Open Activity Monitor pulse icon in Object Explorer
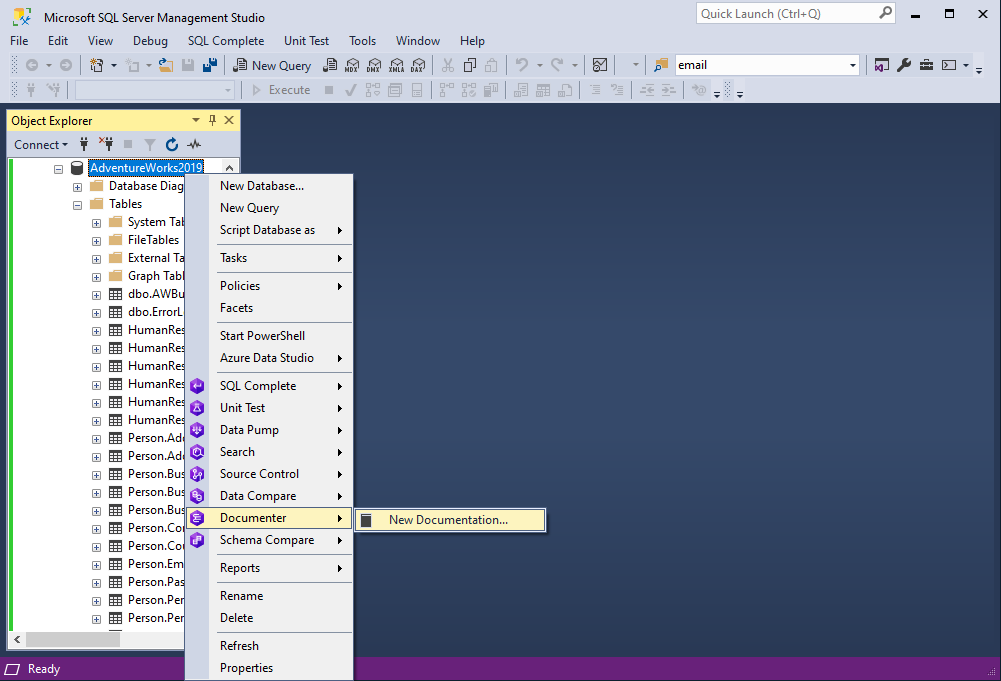The image size is (1001, 681). pos(194,144)
